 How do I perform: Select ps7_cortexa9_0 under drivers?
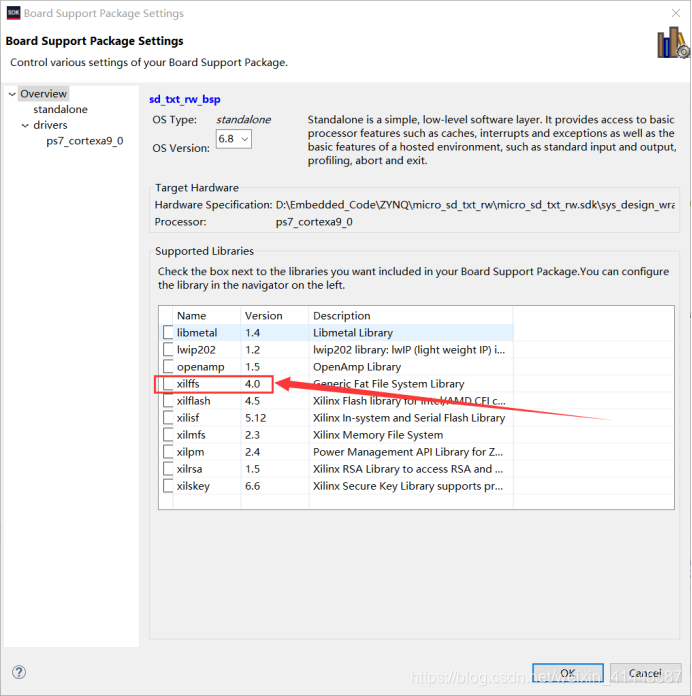pos(85,141)
